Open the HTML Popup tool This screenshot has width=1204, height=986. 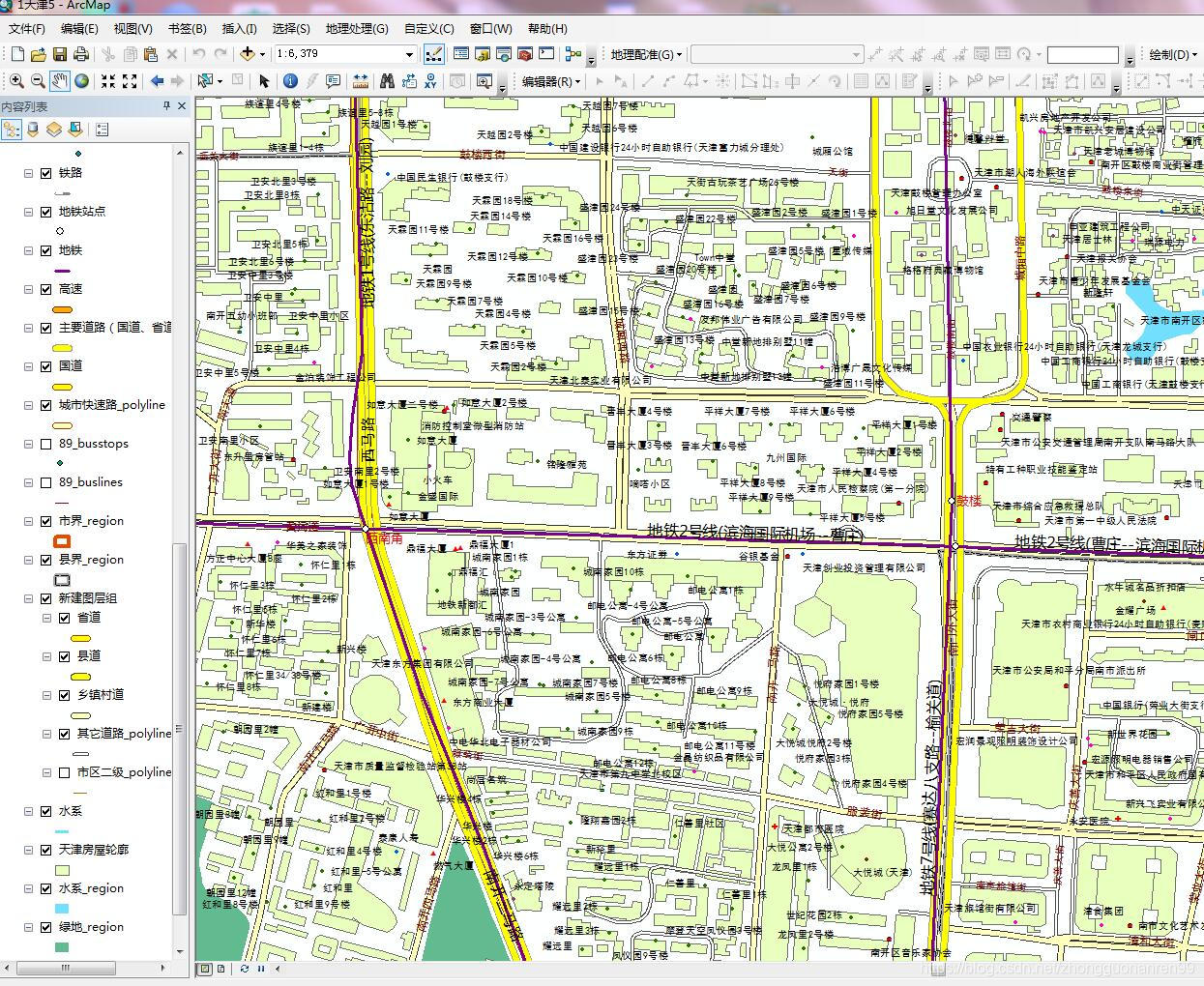click(333, 81)
